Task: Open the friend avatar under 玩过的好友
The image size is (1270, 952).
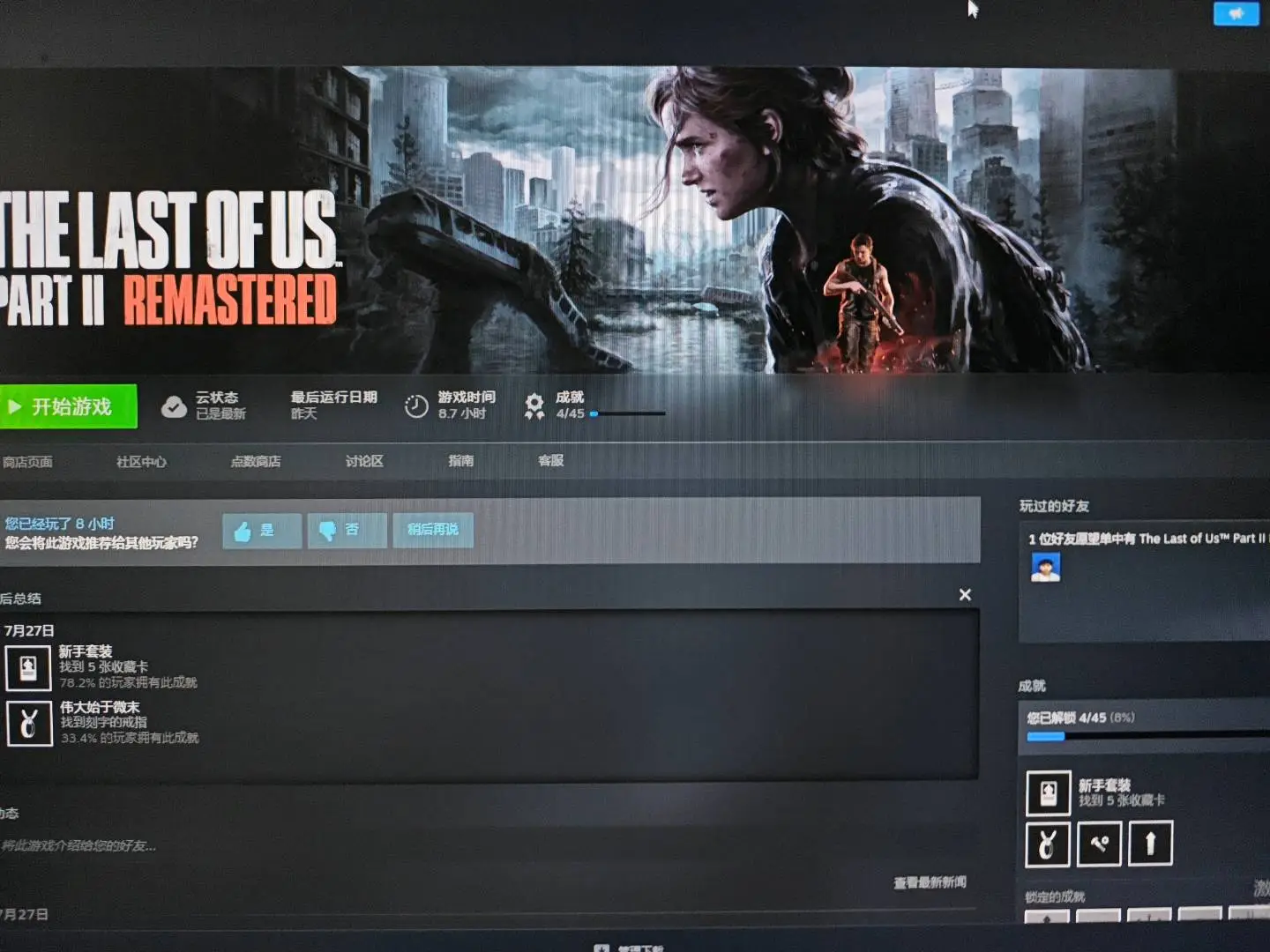Action: tap(1046, 568)
